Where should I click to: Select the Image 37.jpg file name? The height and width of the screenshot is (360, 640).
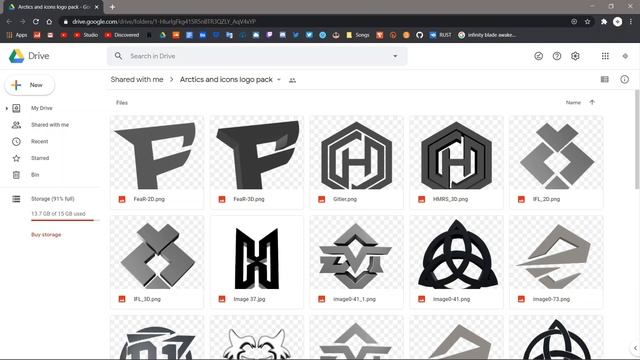(x=249, y=299)
